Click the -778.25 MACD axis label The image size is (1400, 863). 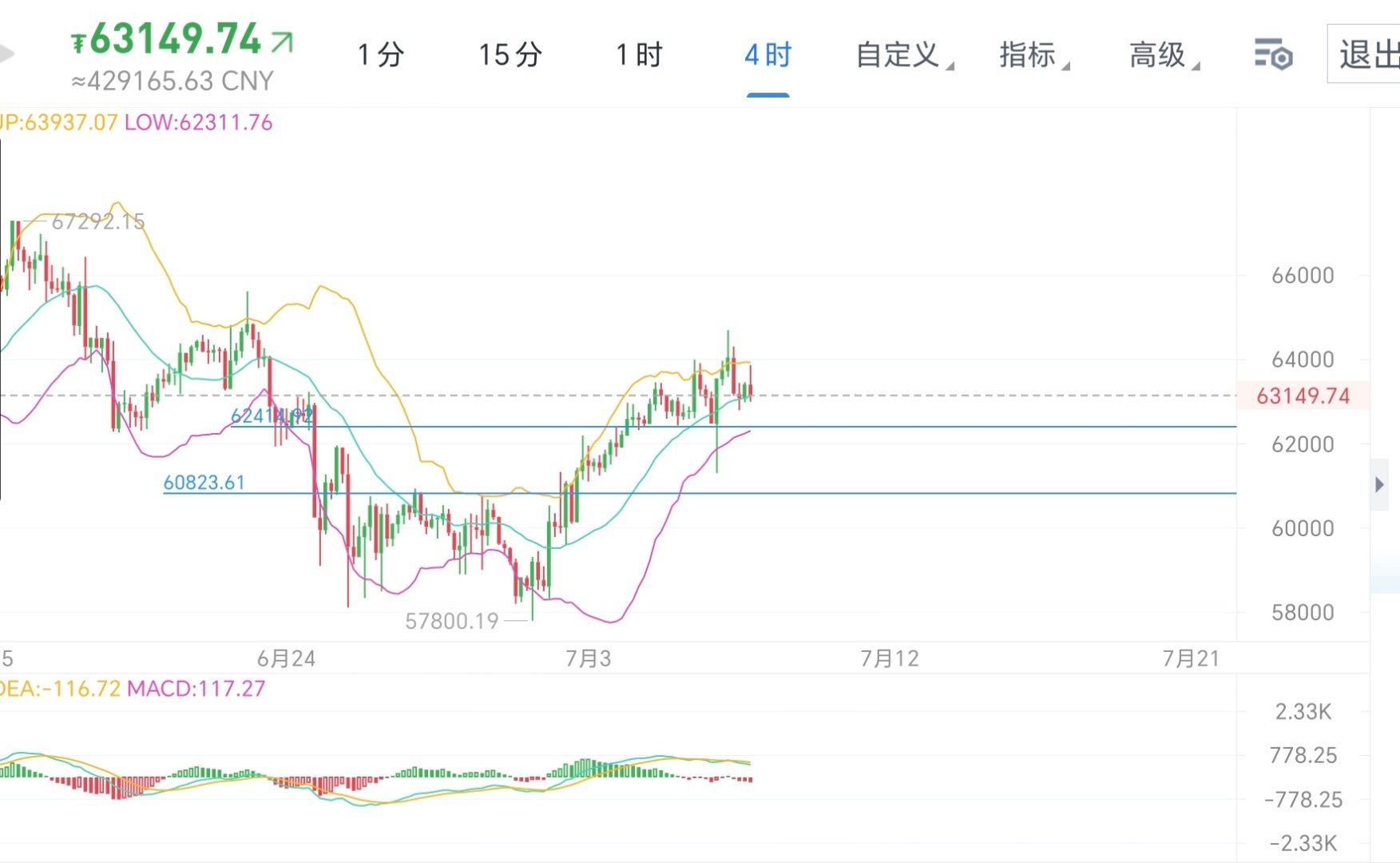pos(1303,799)
